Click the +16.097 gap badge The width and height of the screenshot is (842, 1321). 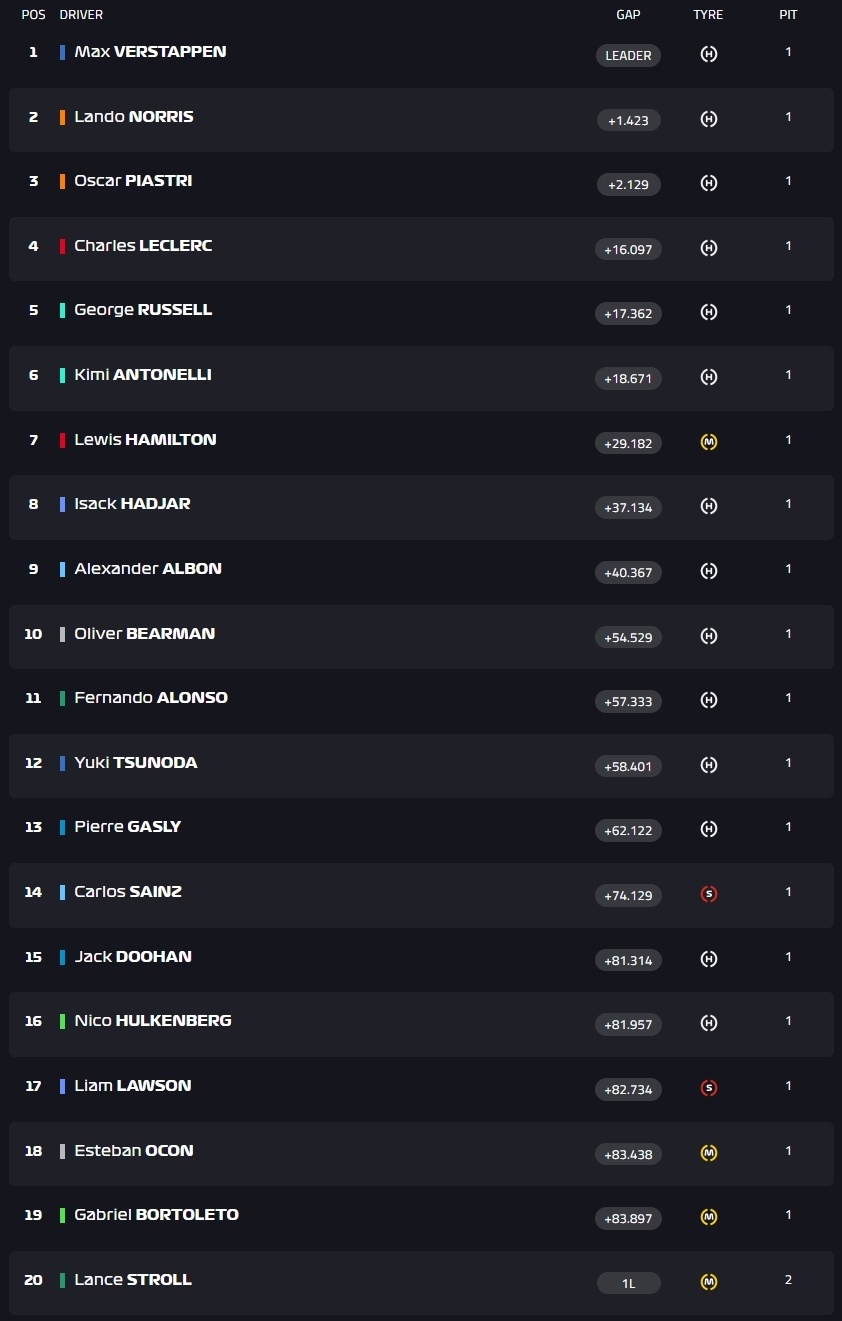(628, 249)
